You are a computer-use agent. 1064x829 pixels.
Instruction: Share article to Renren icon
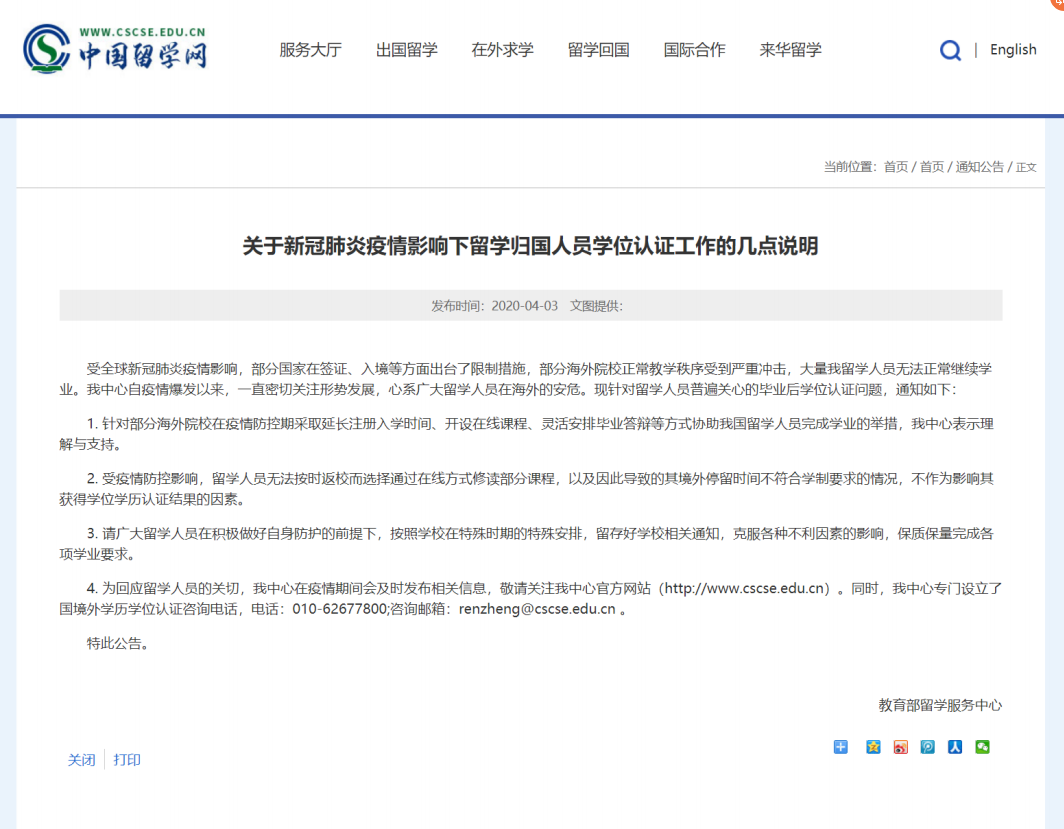point(954,747)
